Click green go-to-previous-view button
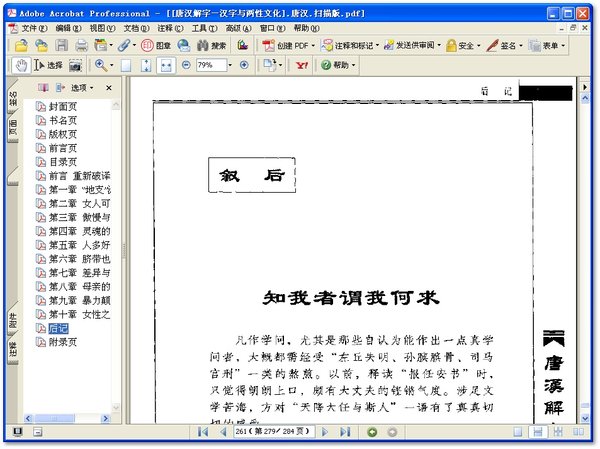The width and height of the screenshot is (600, 449). click(x=372, y=432)
